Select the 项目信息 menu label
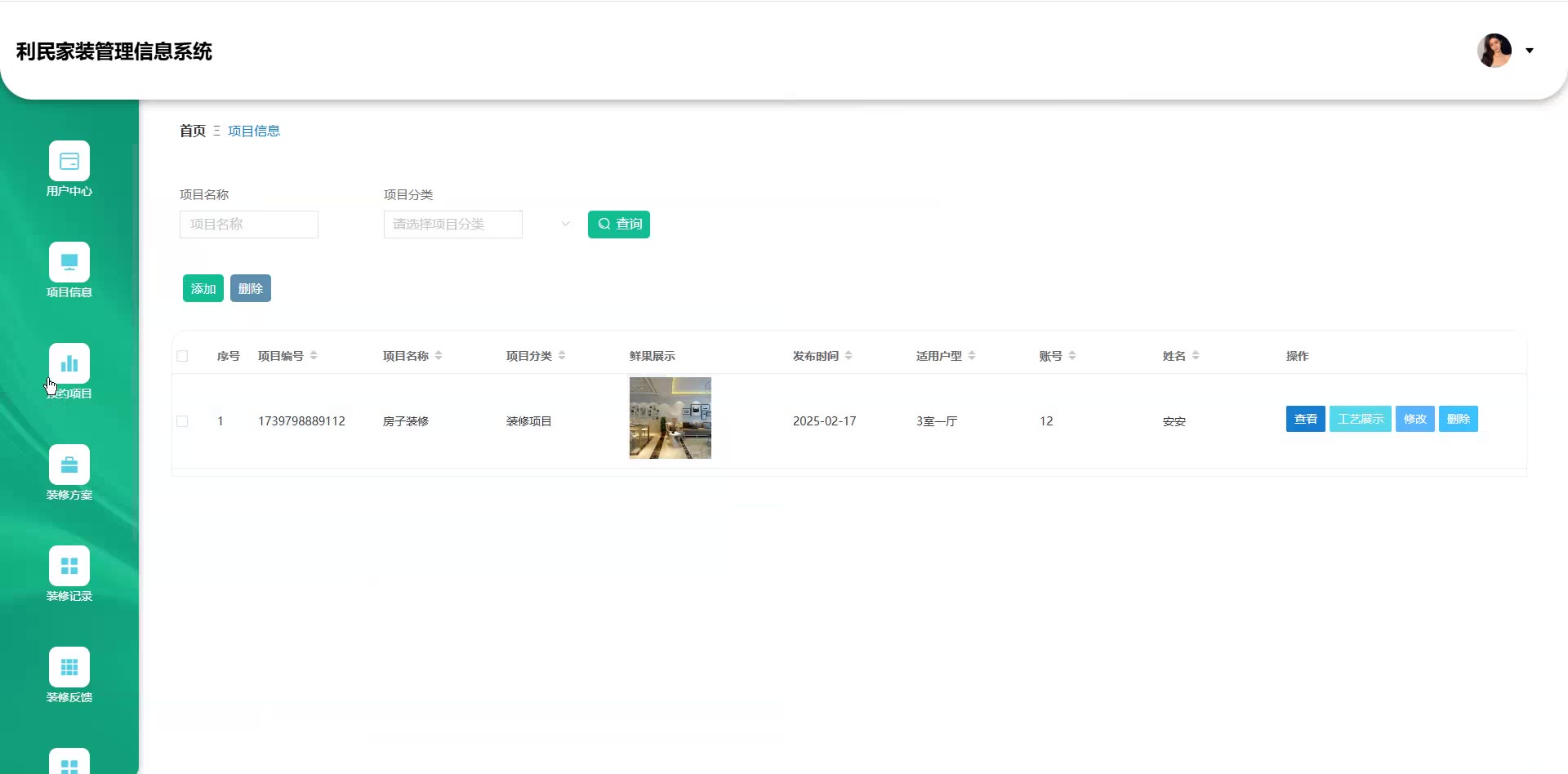This screenshot has width=1568, height=774. [69, 292]
